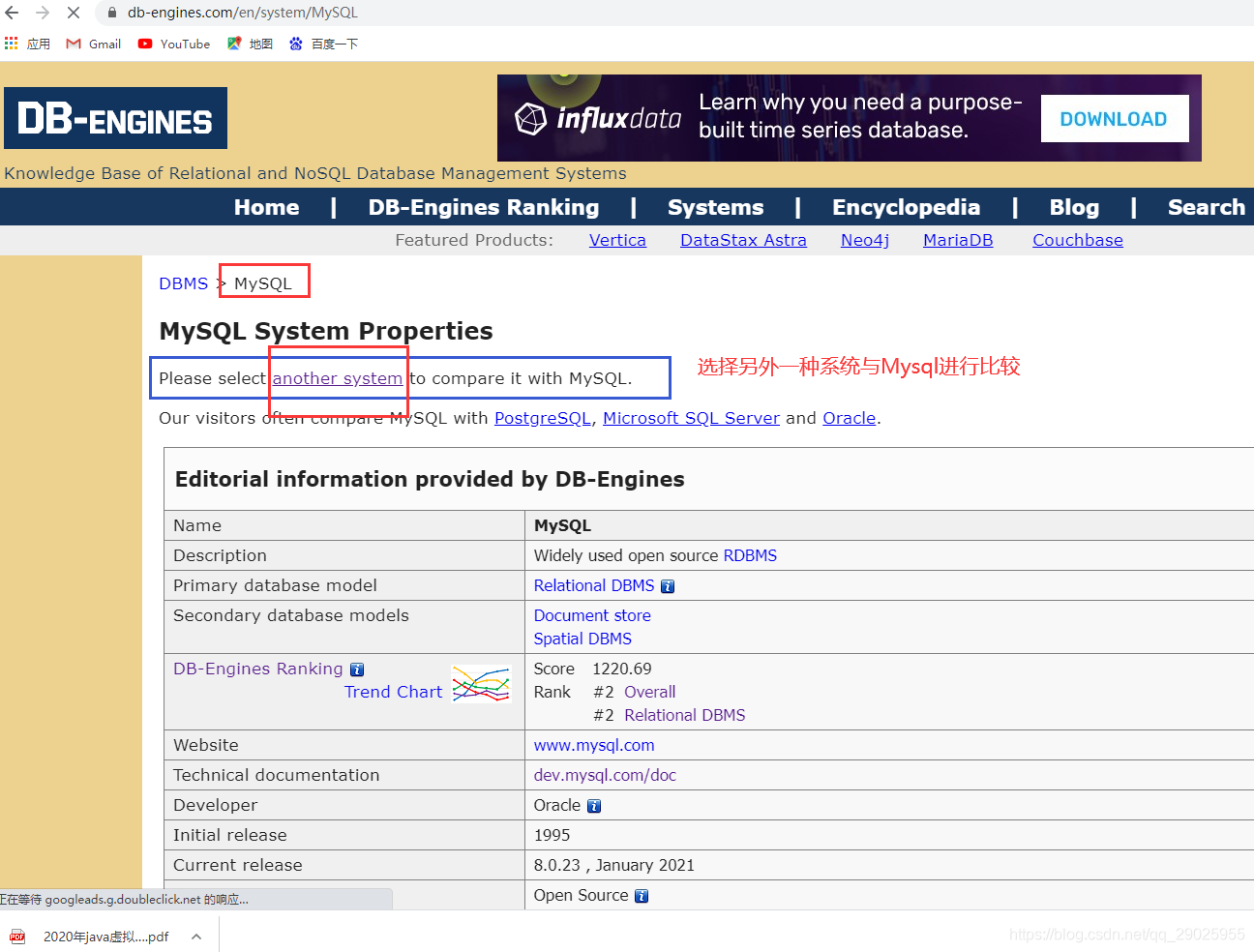Click the browser back arrow
The height and width of the screenshot is (952, 1254).
[12, 13]
